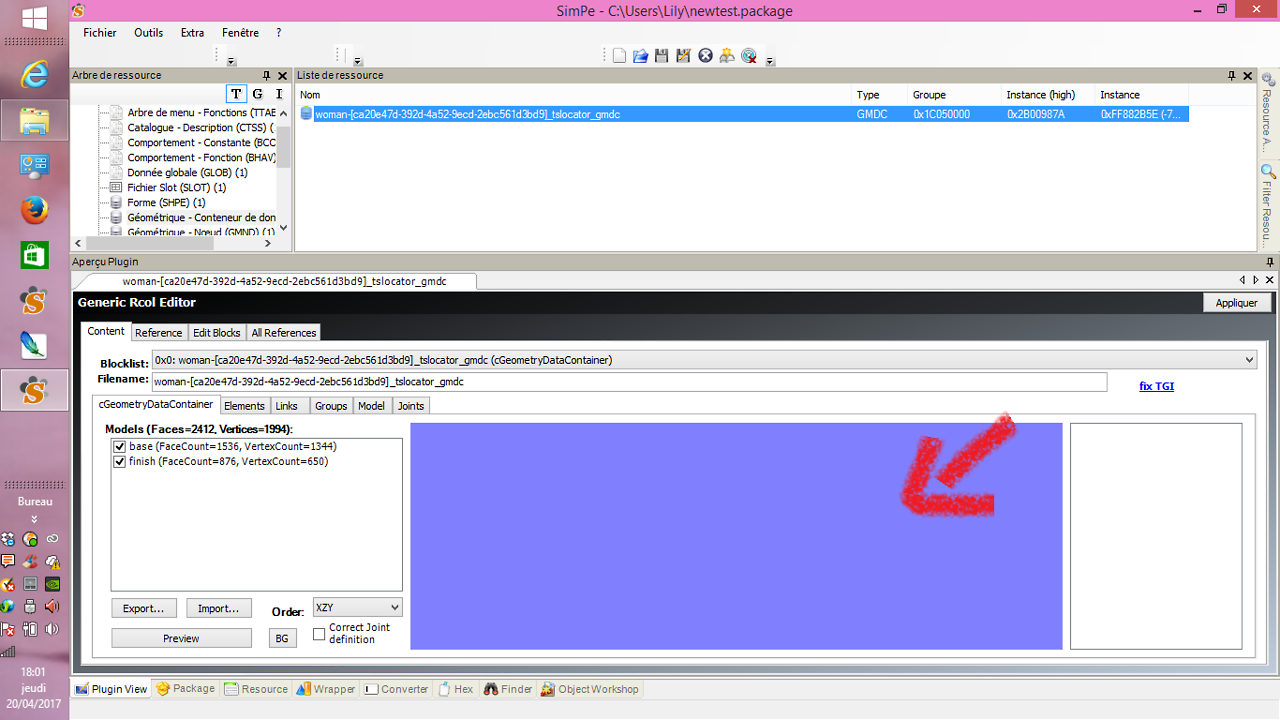
Task: Open the Object Workshop bottom tab
Action: point(589,689)
